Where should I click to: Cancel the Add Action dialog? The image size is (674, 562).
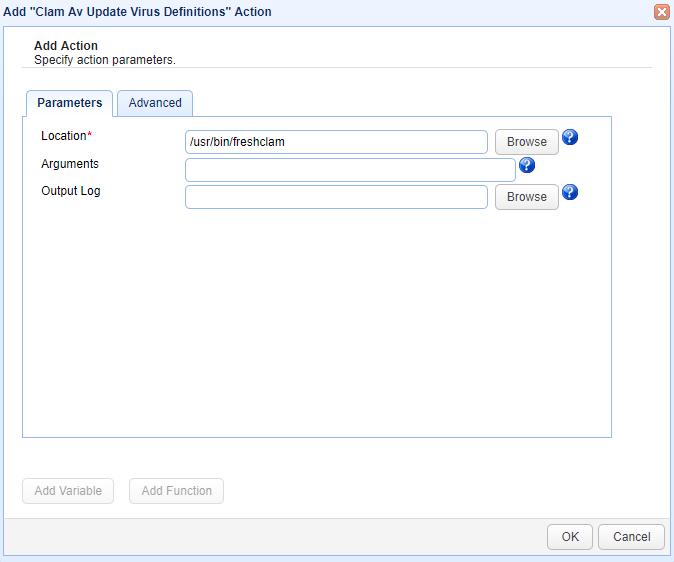coord(631,537)
